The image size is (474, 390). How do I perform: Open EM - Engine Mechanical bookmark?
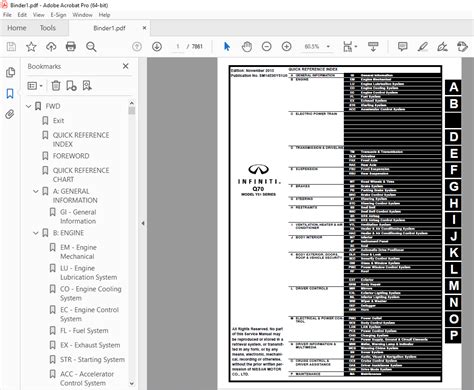point(78,252)
